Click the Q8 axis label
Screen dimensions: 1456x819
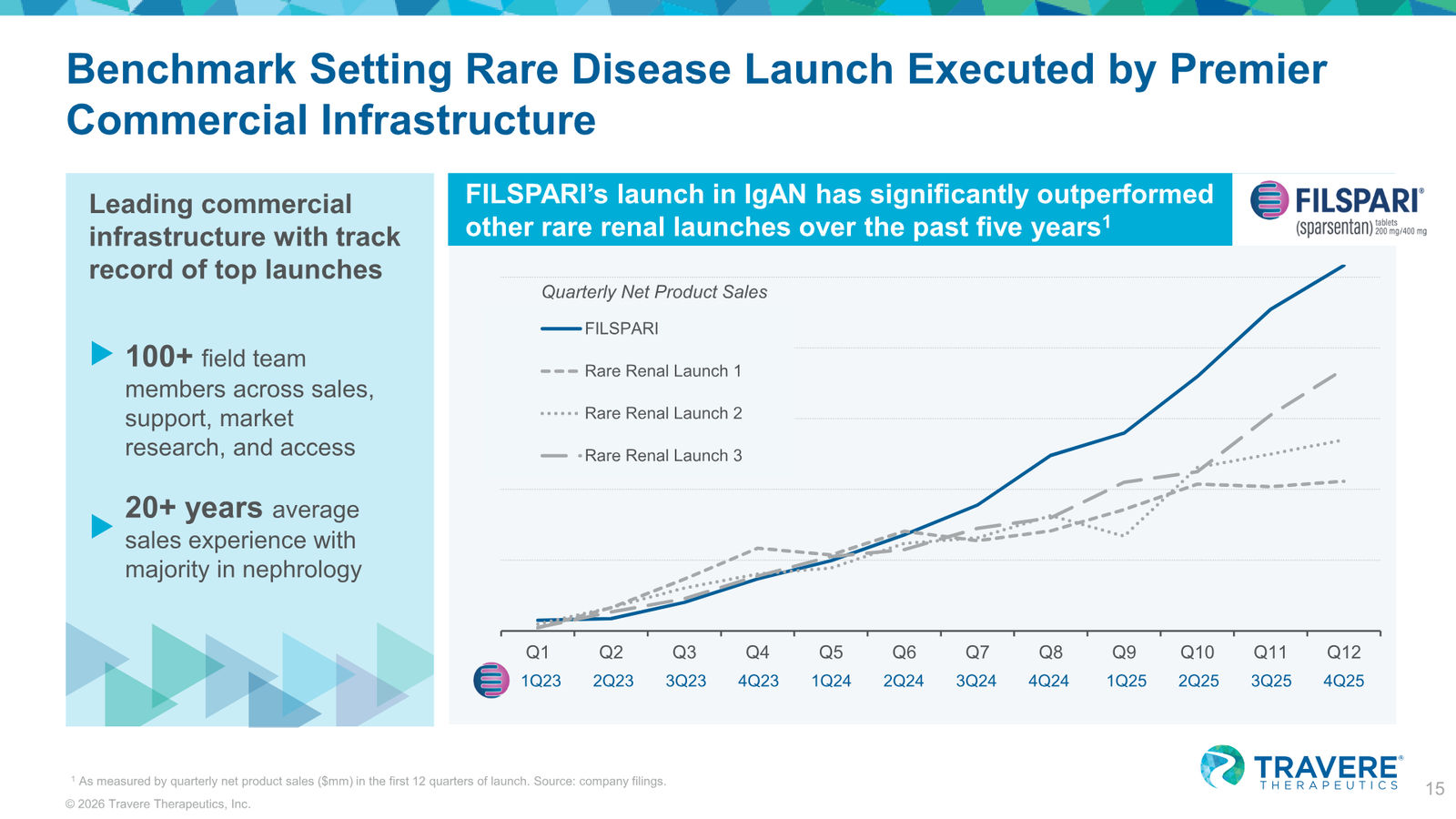pos(1051,652)
